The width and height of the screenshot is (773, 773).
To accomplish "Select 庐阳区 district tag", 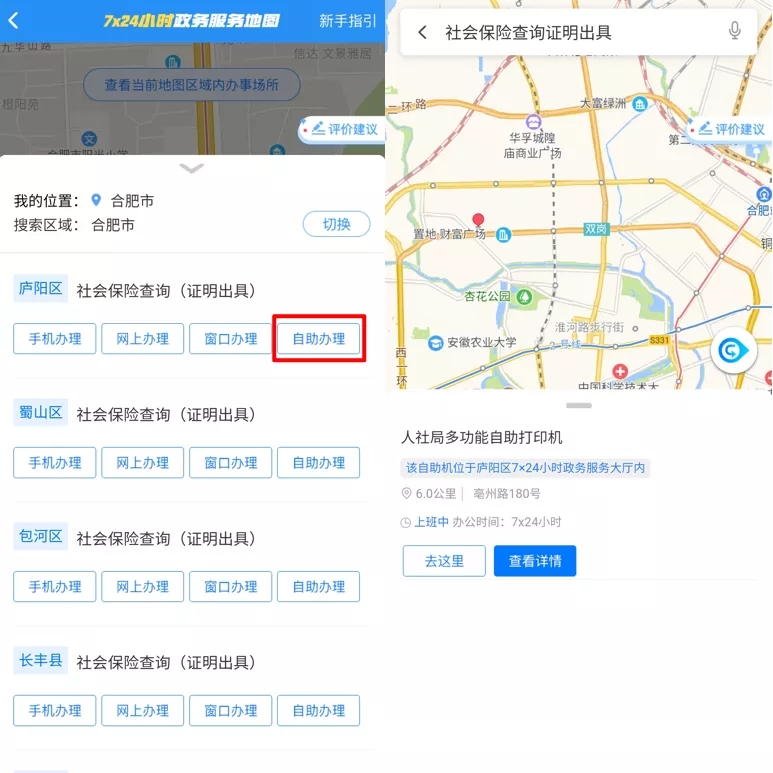I will (40, 288).
